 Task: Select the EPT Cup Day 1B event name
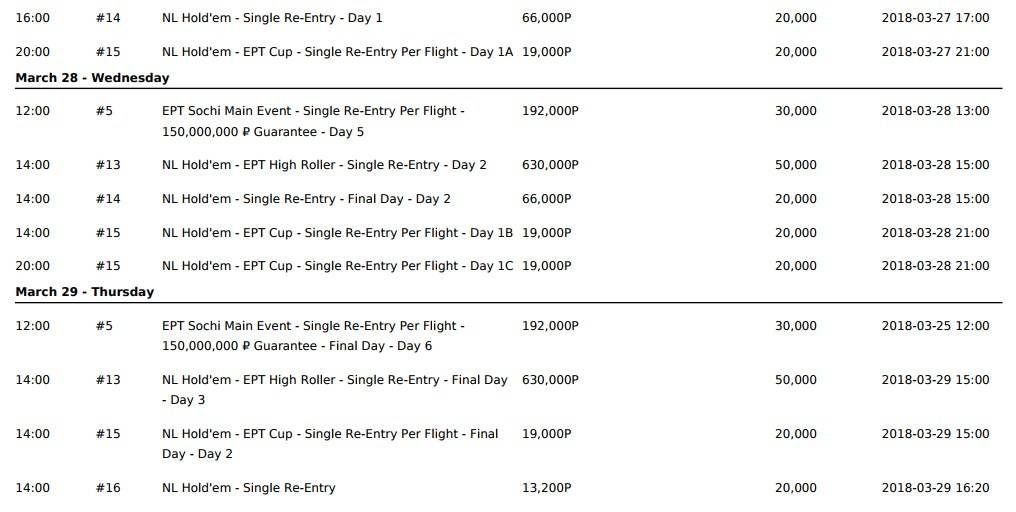coord(337,233)
